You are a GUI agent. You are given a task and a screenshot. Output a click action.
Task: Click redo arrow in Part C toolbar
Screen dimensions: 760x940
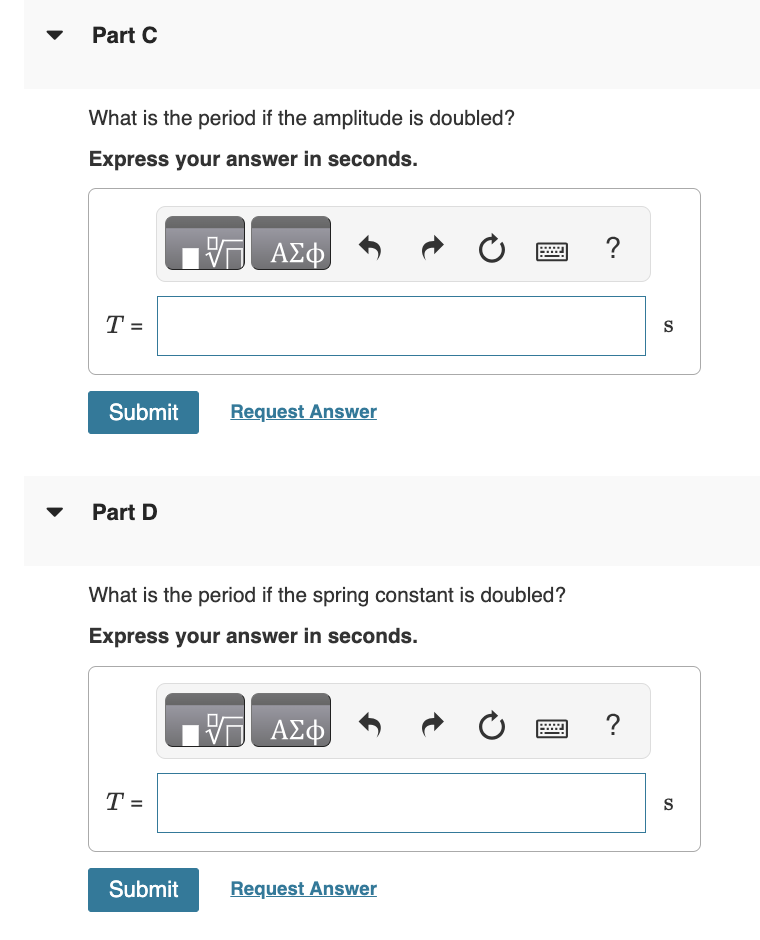tap(432, 248)
